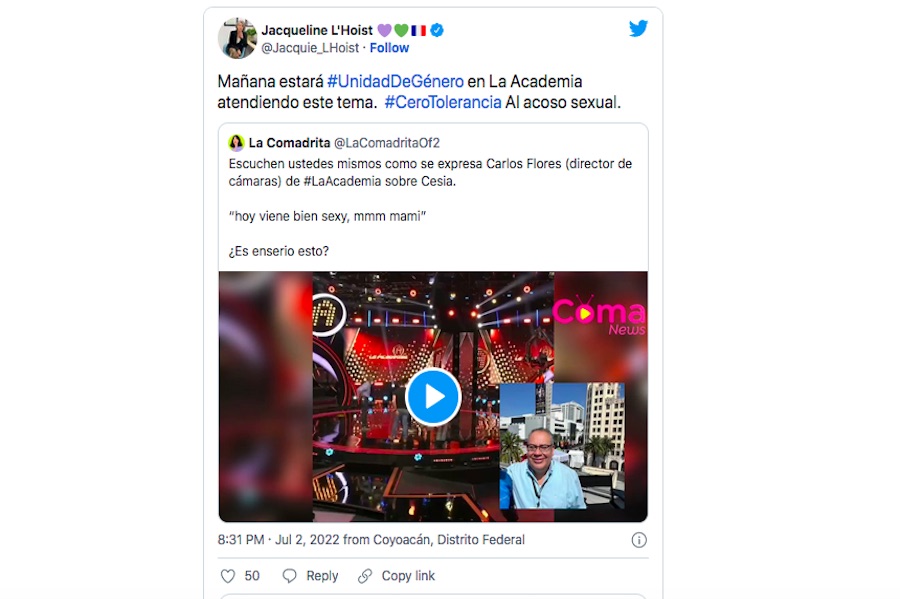900x599 pixels.
Task: Click the La Comadrita display name
Action: coord(289,143)
